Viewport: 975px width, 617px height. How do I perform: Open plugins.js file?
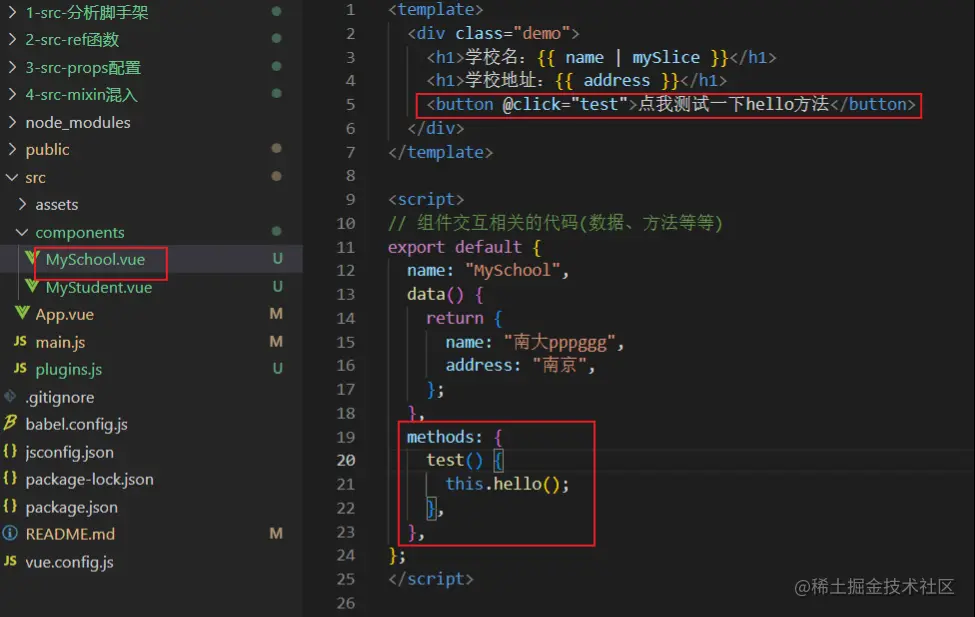(68, 369)
